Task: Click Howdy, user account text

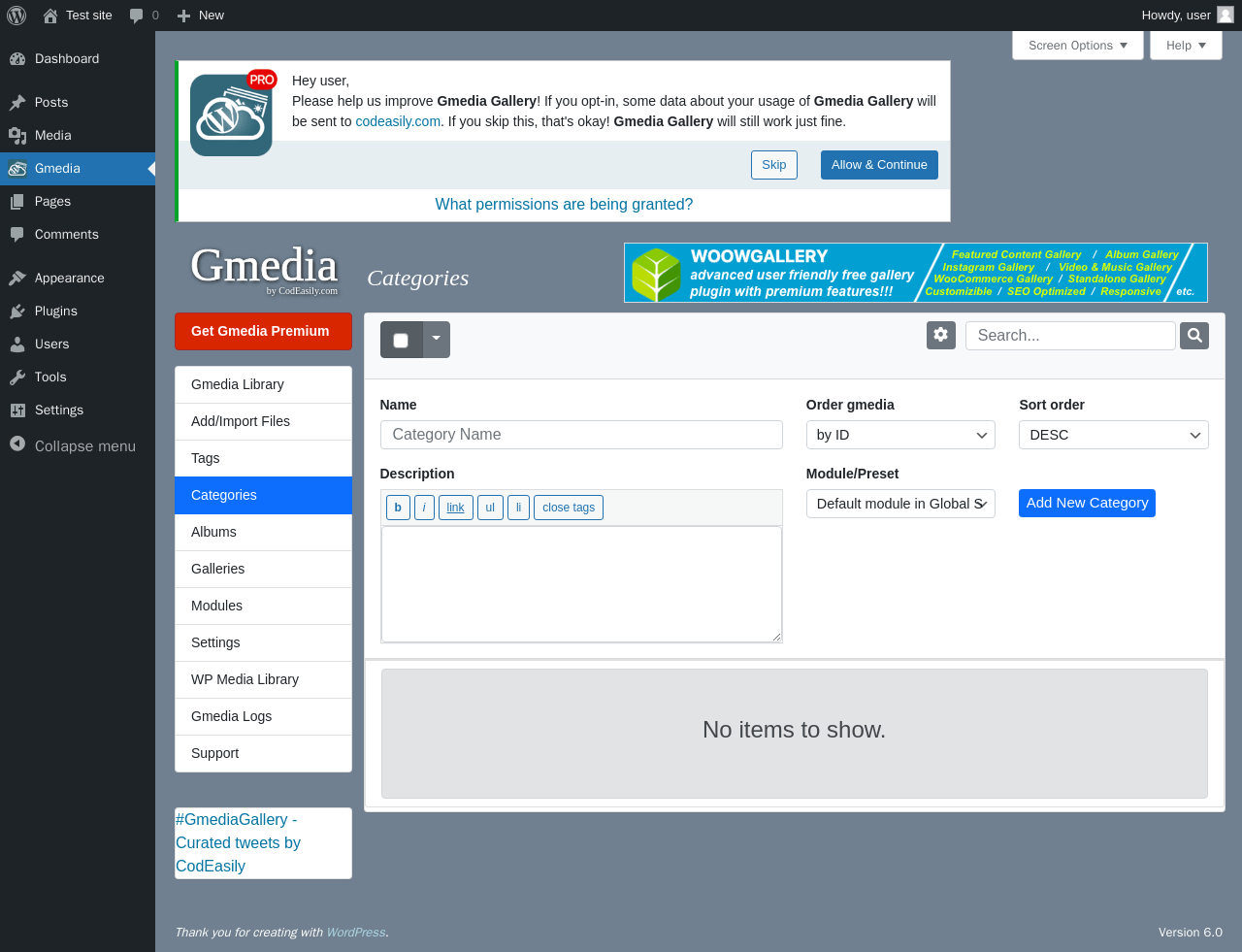Action: (x=1176, y=16)
